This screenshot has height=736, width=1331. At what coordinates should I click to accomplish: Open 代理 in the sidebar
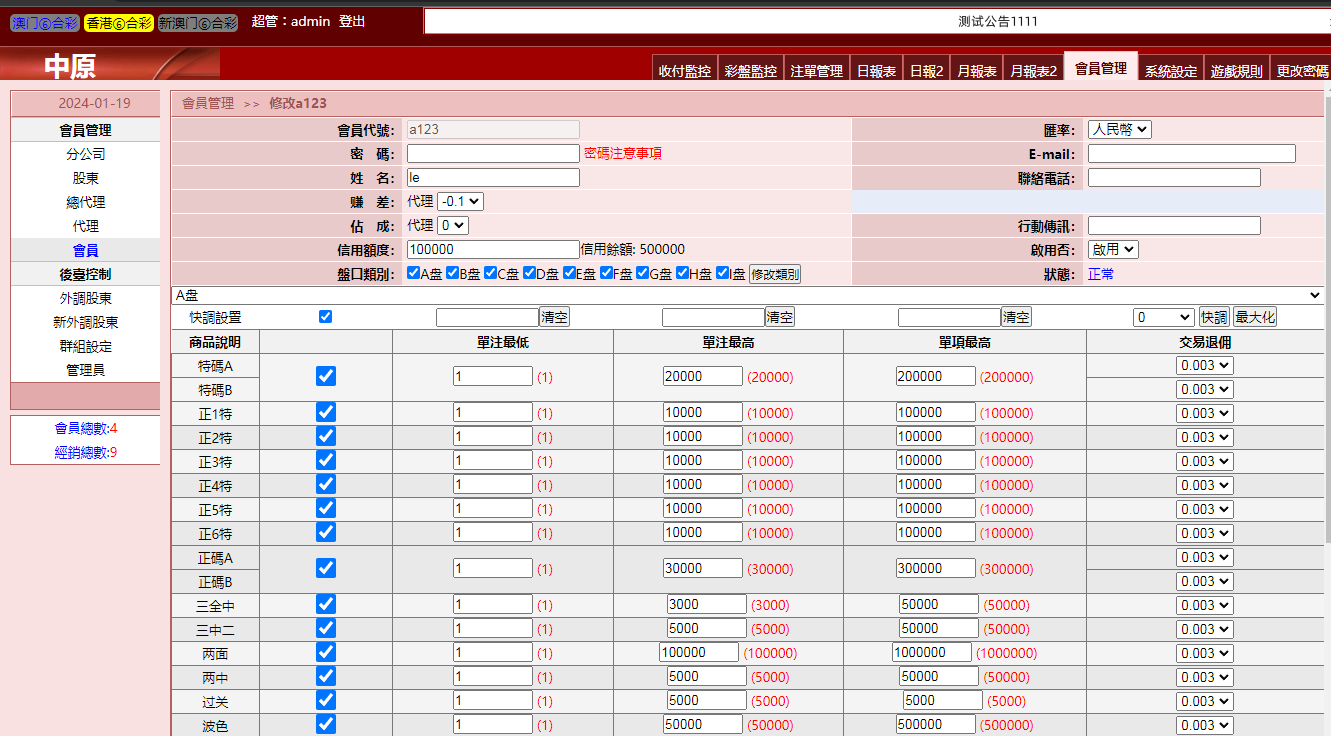(x=86, y=226)
